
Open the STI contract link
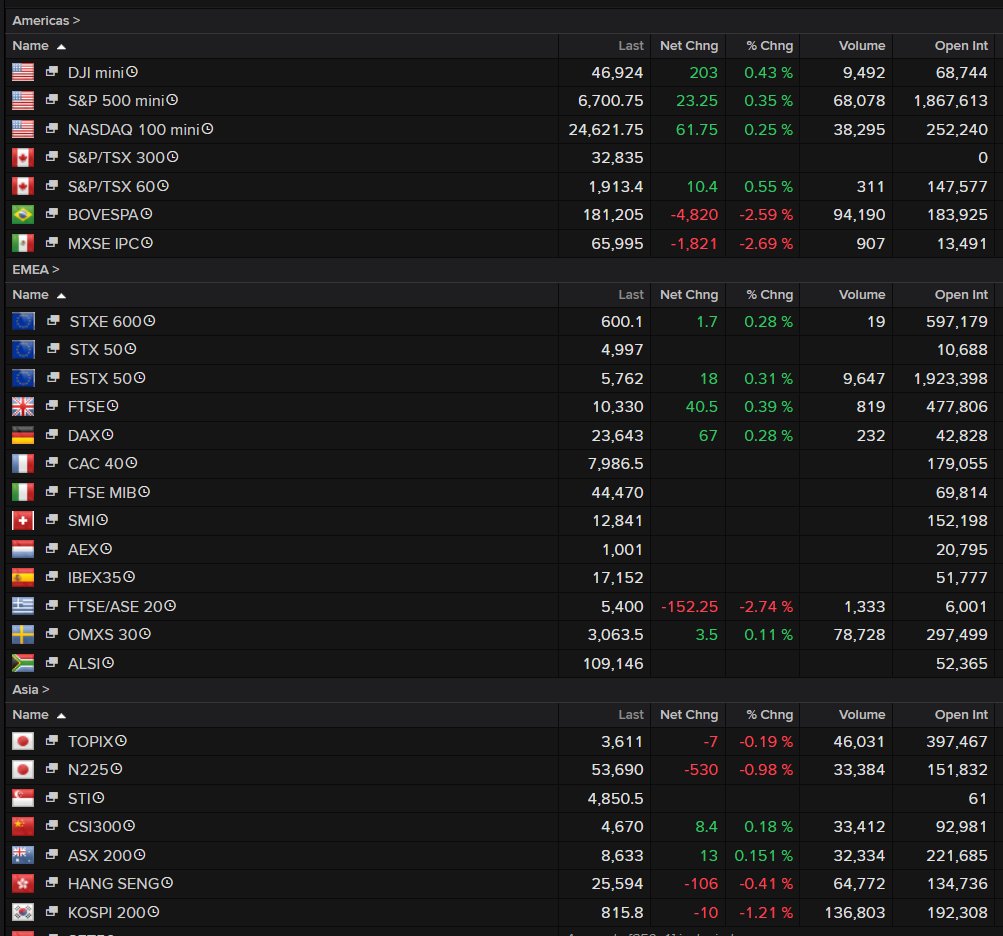click(80, 798)
